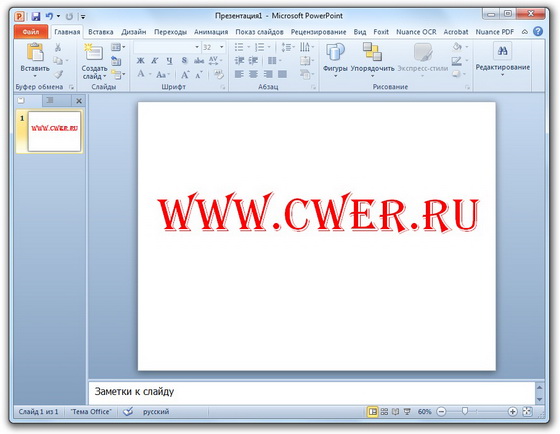Click the notes pane scroll down arrow
Image resolution: width=560 pixels, height=434 pixels.
540,399
